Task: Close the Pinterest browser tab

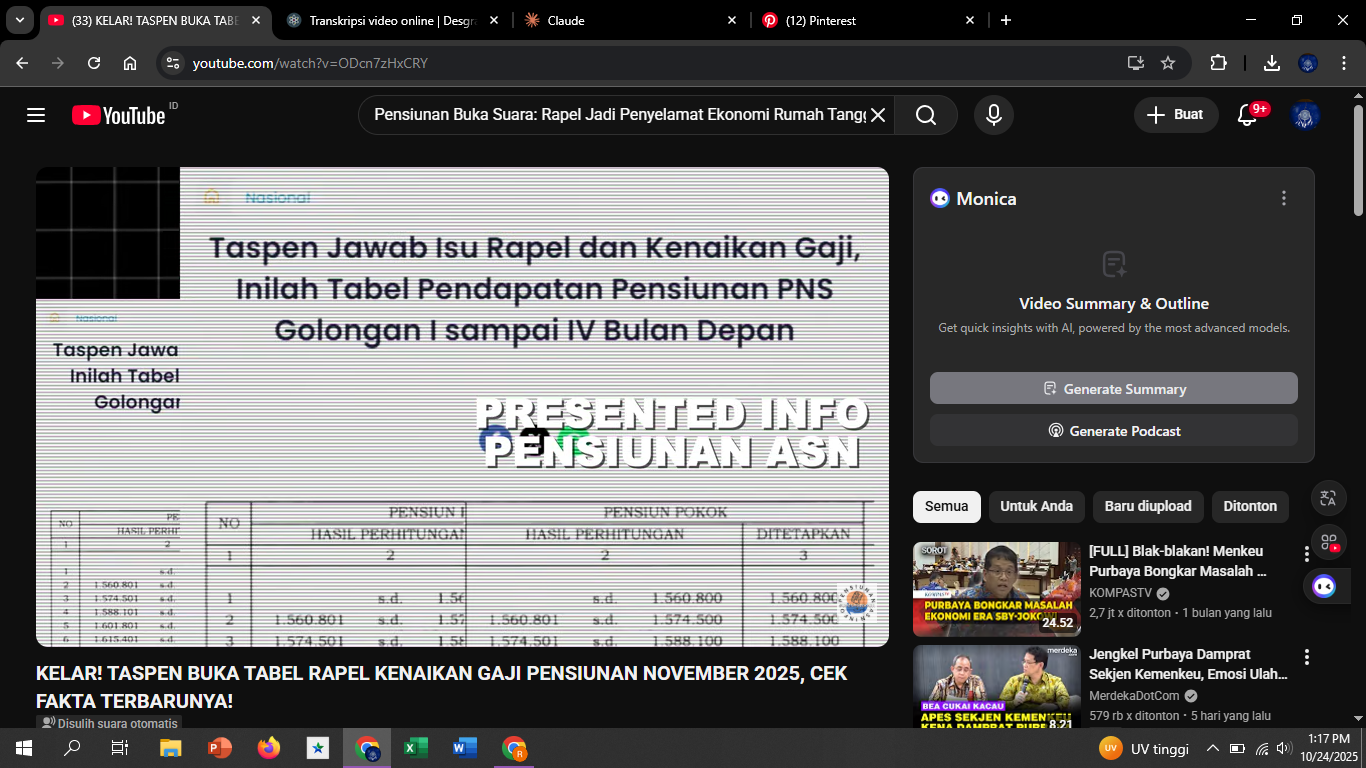Action: click(x=970, y=20)
